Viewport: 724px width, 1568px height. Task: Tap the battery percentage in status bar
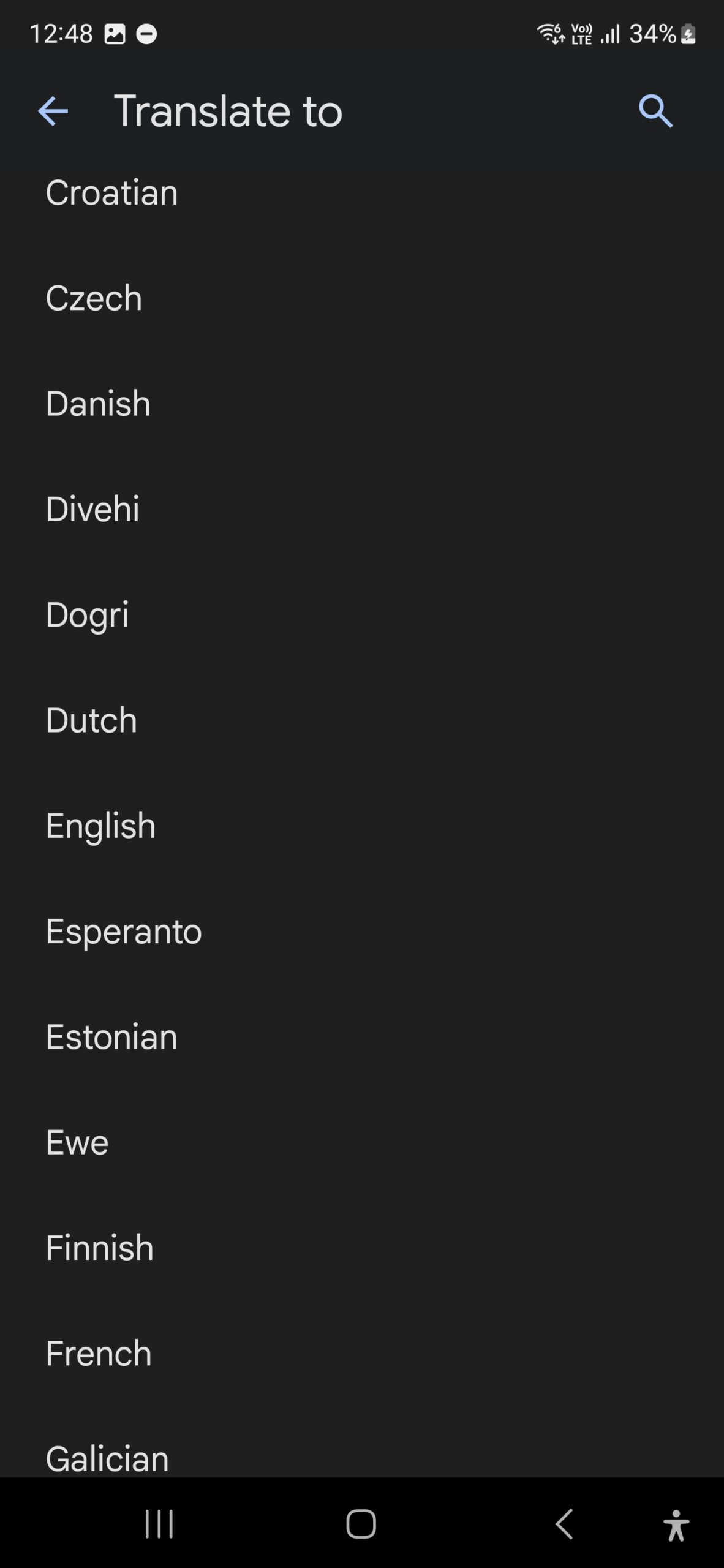coord(652,34)
